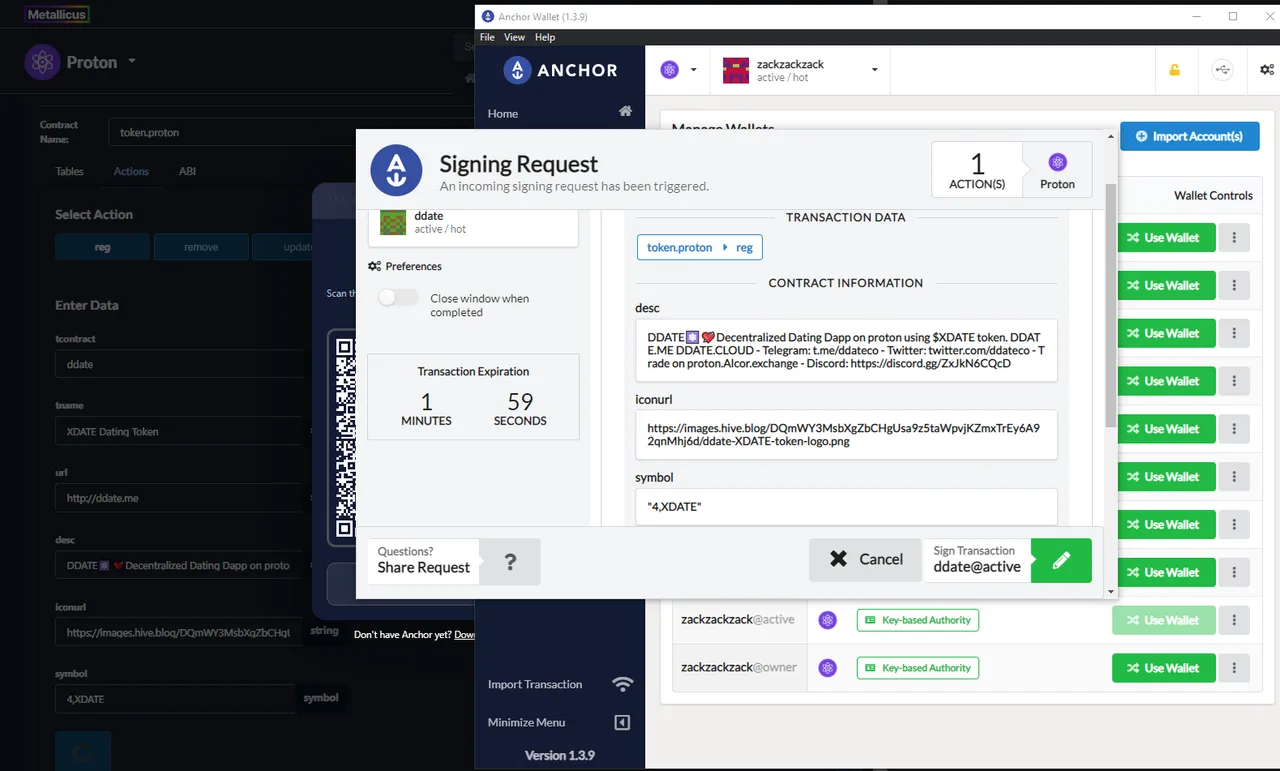Switch to the ABI tab in Metallicus

[187, 171]
